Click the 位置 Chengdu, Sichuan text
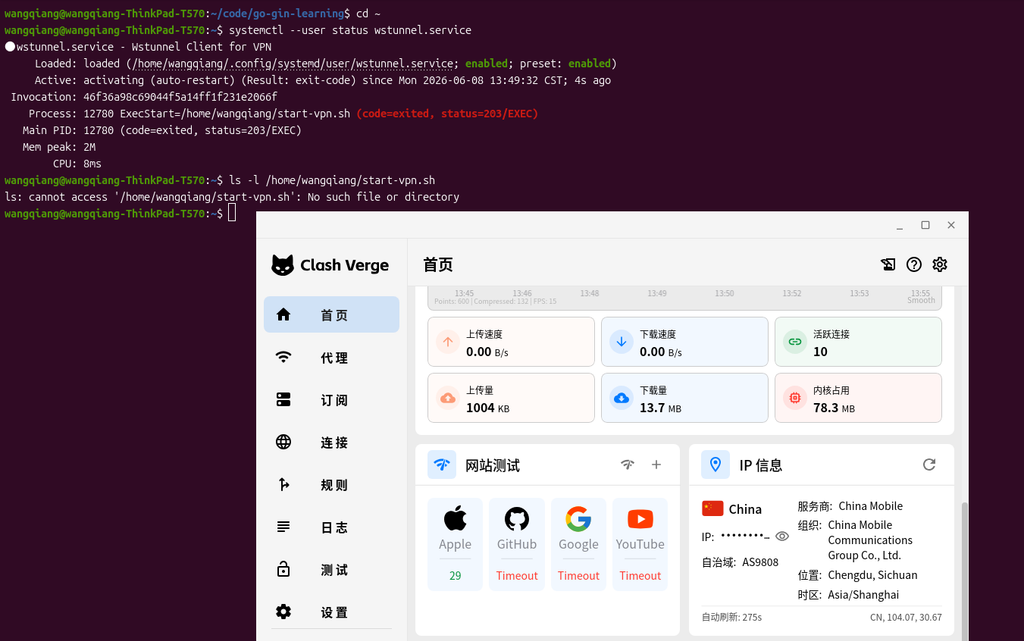Viewport: 1024px width, 641px height. click(857, 575)
